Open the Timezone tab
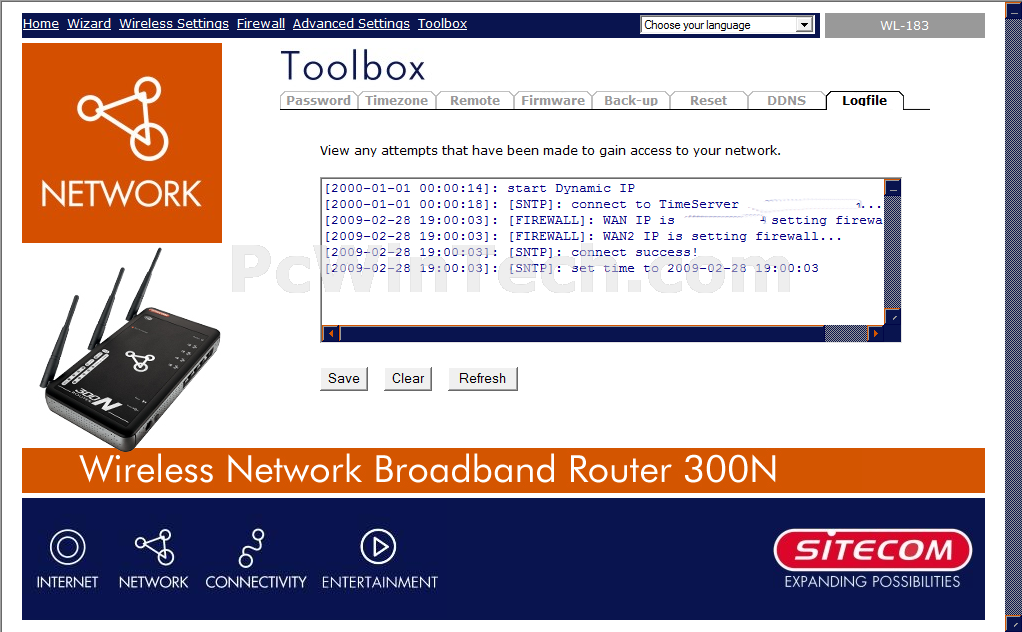This screenshot has height=632, width=1022. click(x=396, y=100)
